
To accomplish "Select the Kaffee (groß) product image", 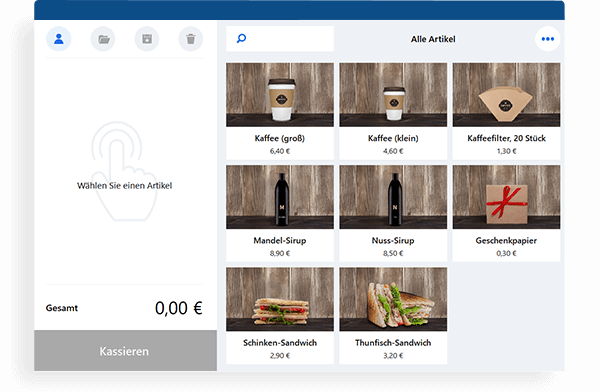I will (x=280, y=95).
